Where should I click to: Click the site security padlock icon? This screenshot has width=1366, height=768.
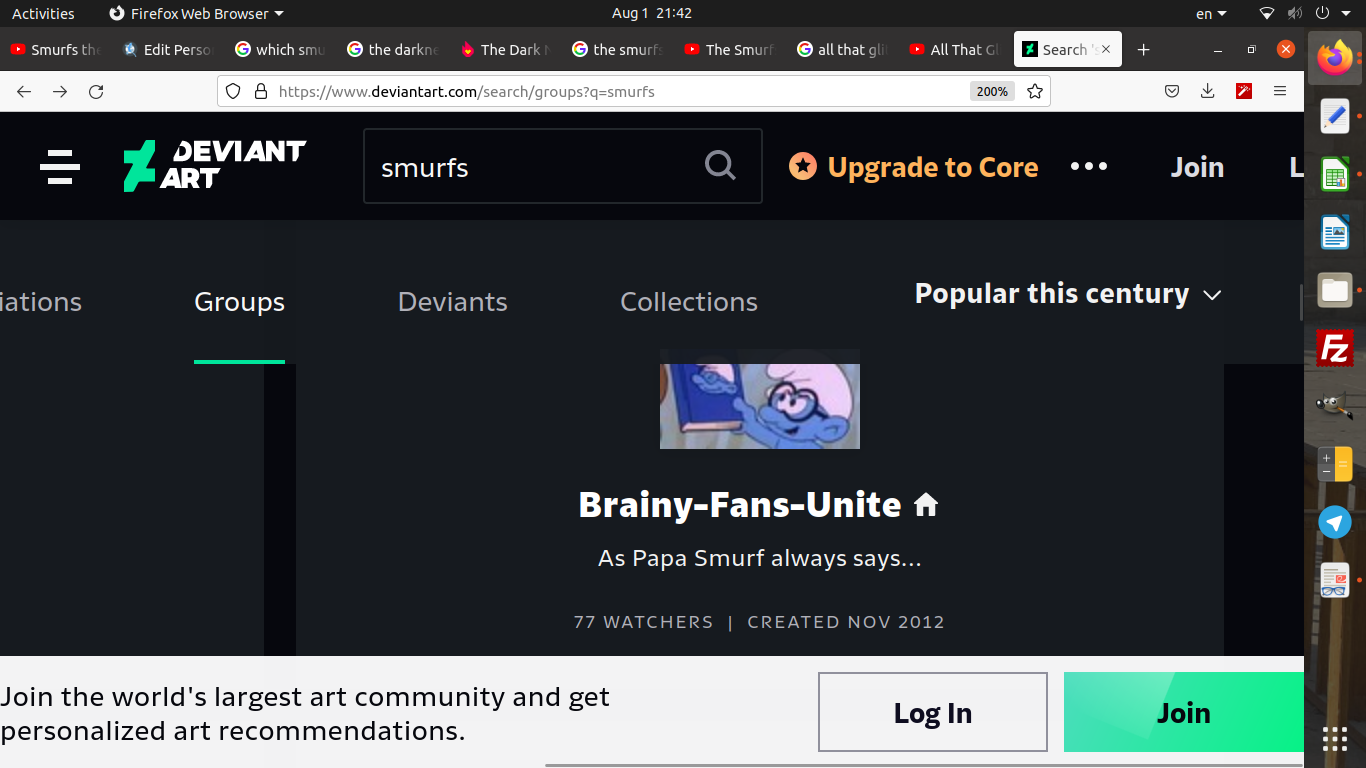tap(261, 91)
